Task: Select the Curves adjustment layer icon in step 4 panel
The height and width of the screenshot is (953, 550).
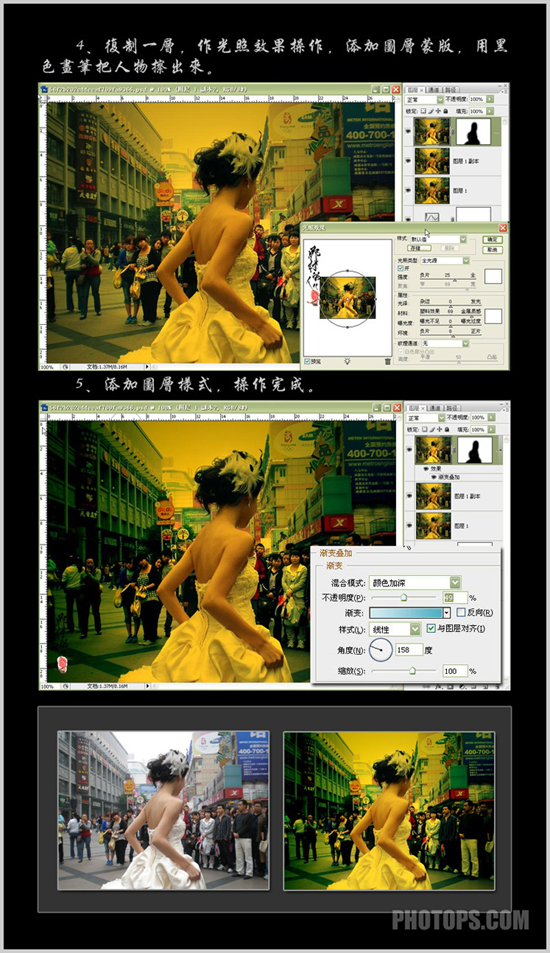Action: coord(432,217)
